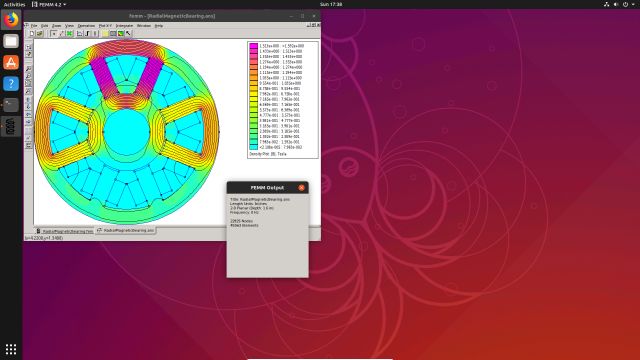The image size is (640, 360).
Task: Open the Zoom menu
Action: (x=56, y=26)
